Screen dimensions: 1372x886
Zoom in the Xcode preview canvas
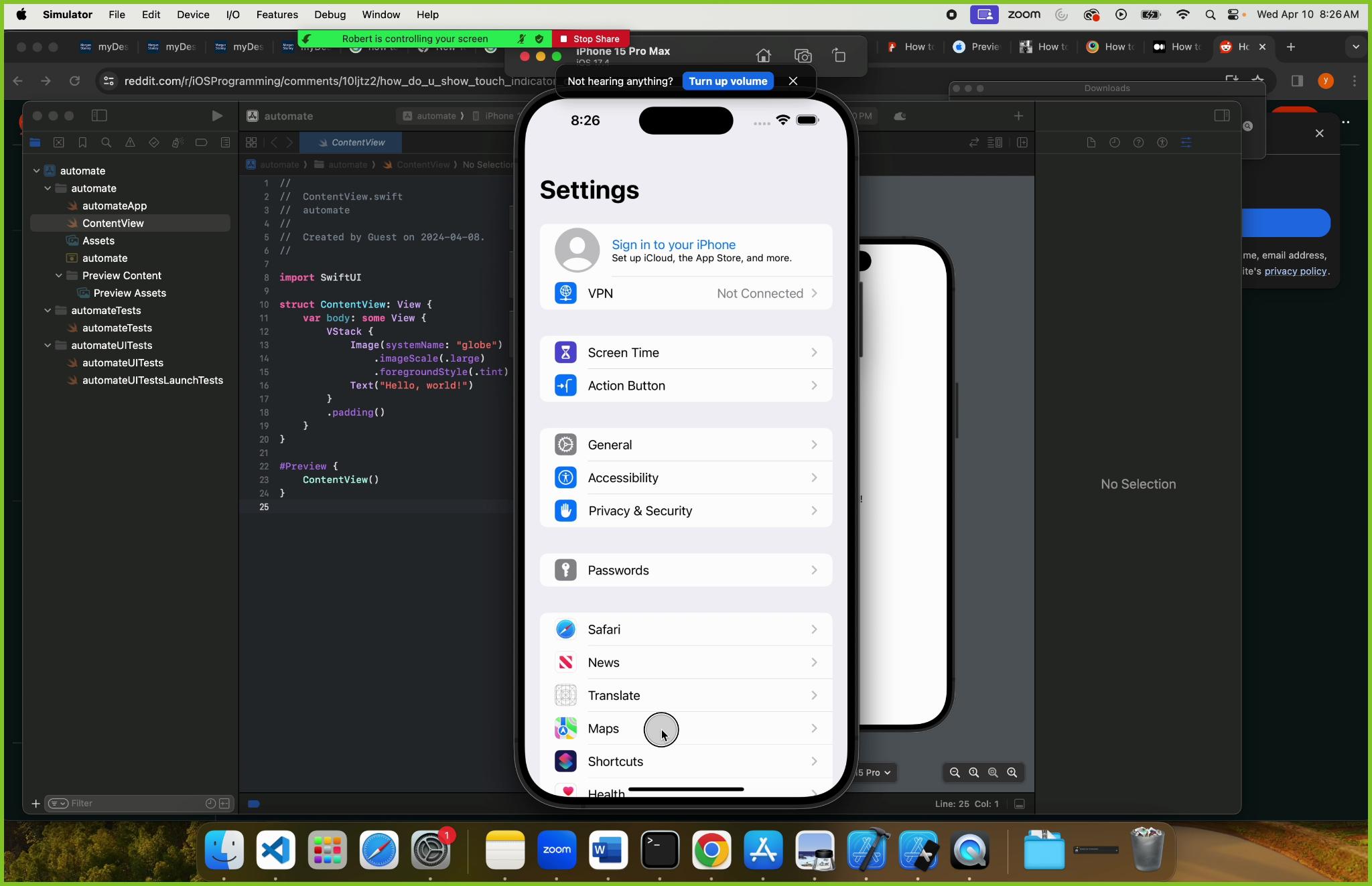click(x=1012, y=772)
